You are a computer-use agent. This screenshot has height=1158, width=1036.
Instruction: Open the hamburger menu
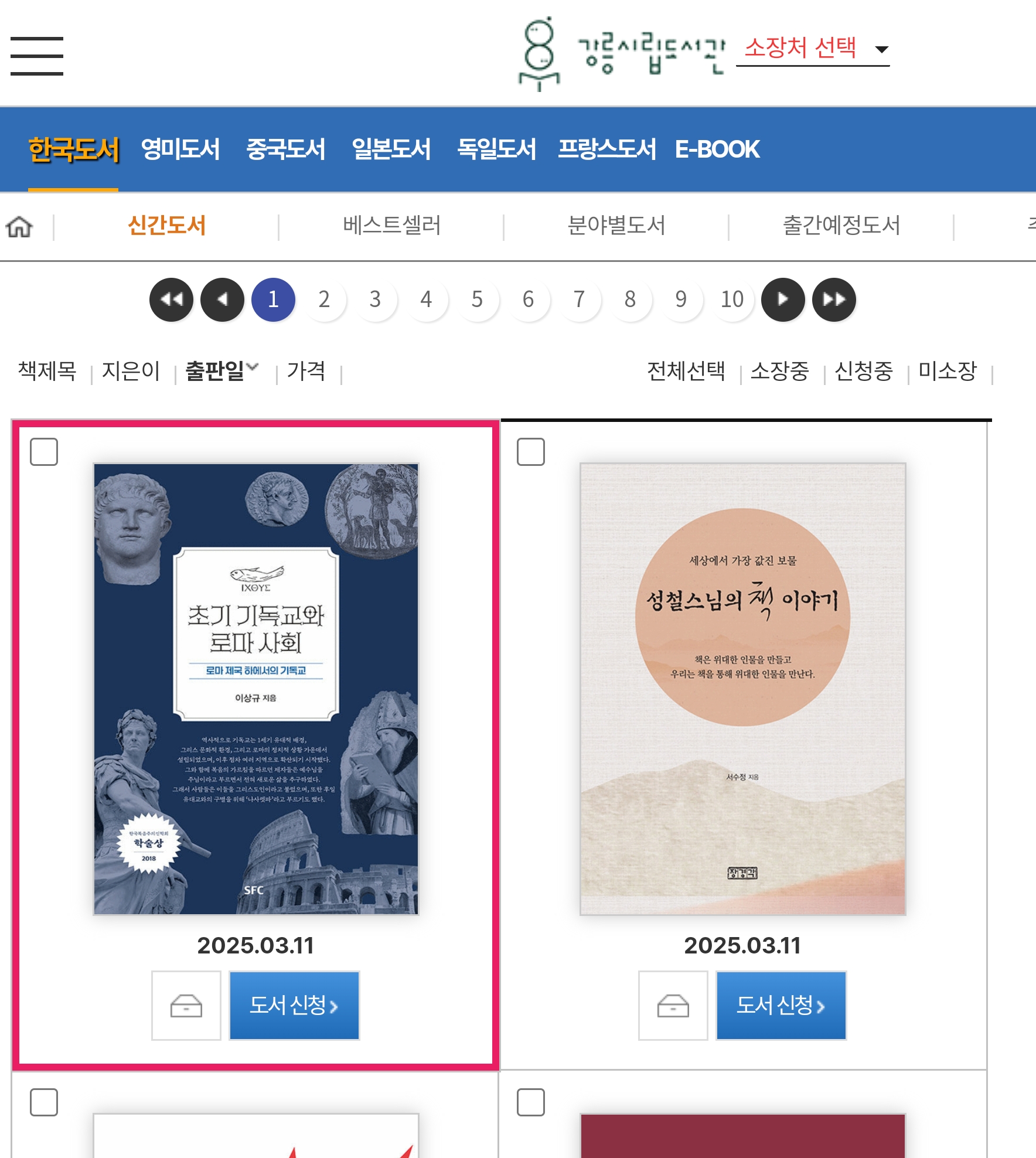click(36, 56)
